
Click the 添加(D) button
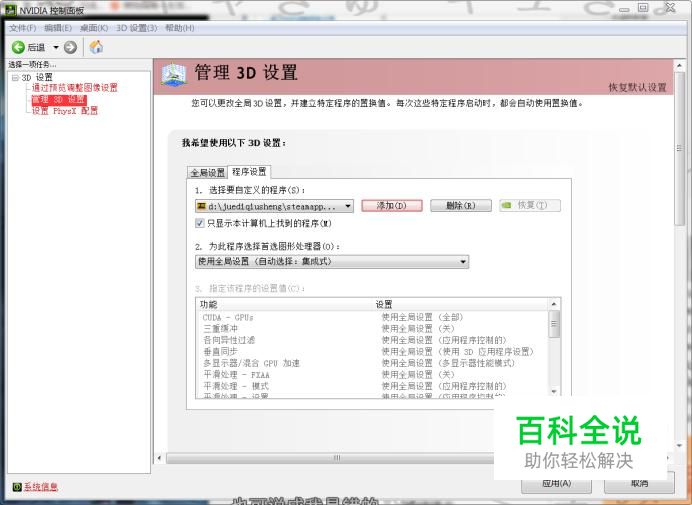[x=392, y=206]
